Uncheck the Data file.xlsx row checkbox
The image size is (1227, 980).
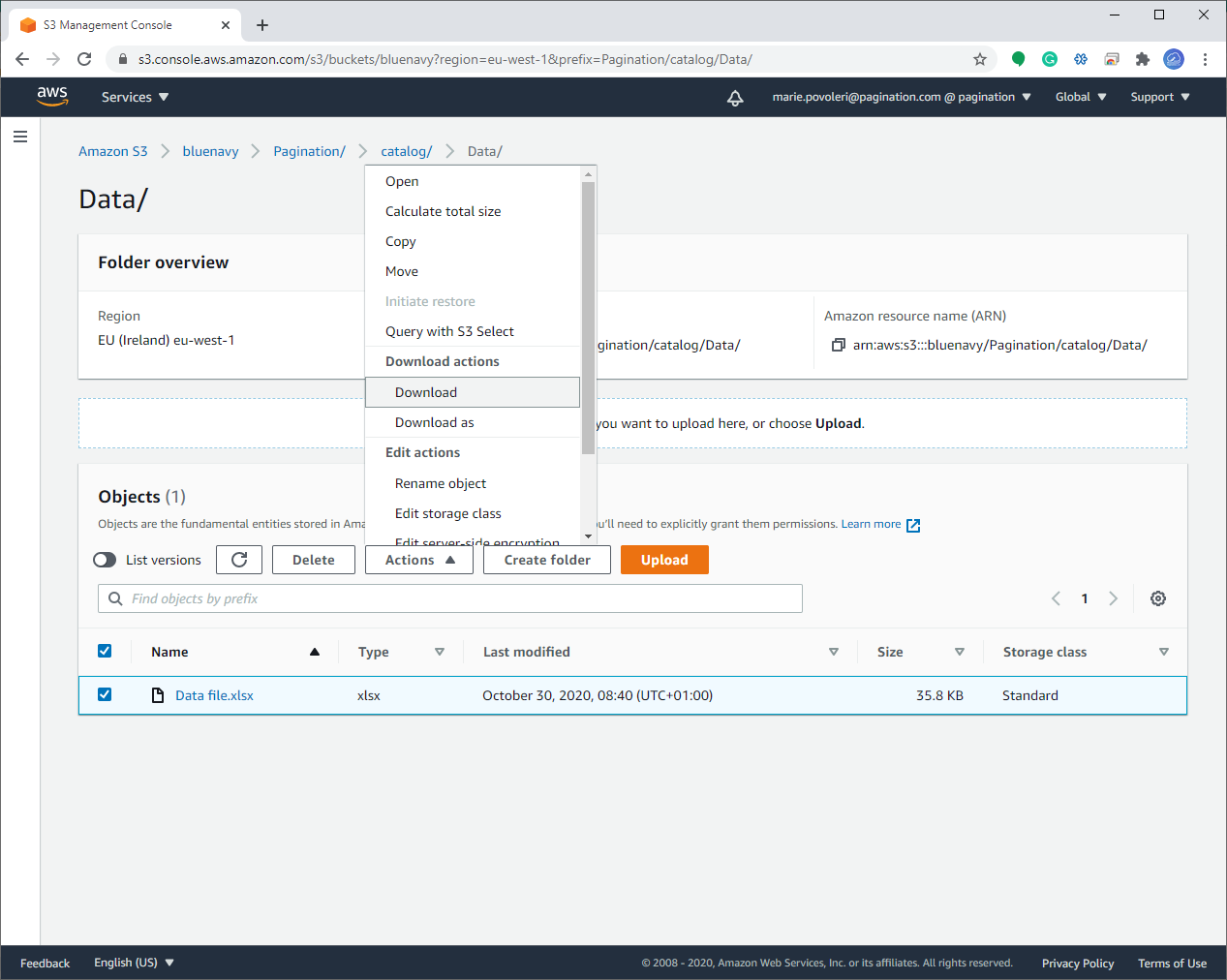pyautogui.click(x=105, y=694)
